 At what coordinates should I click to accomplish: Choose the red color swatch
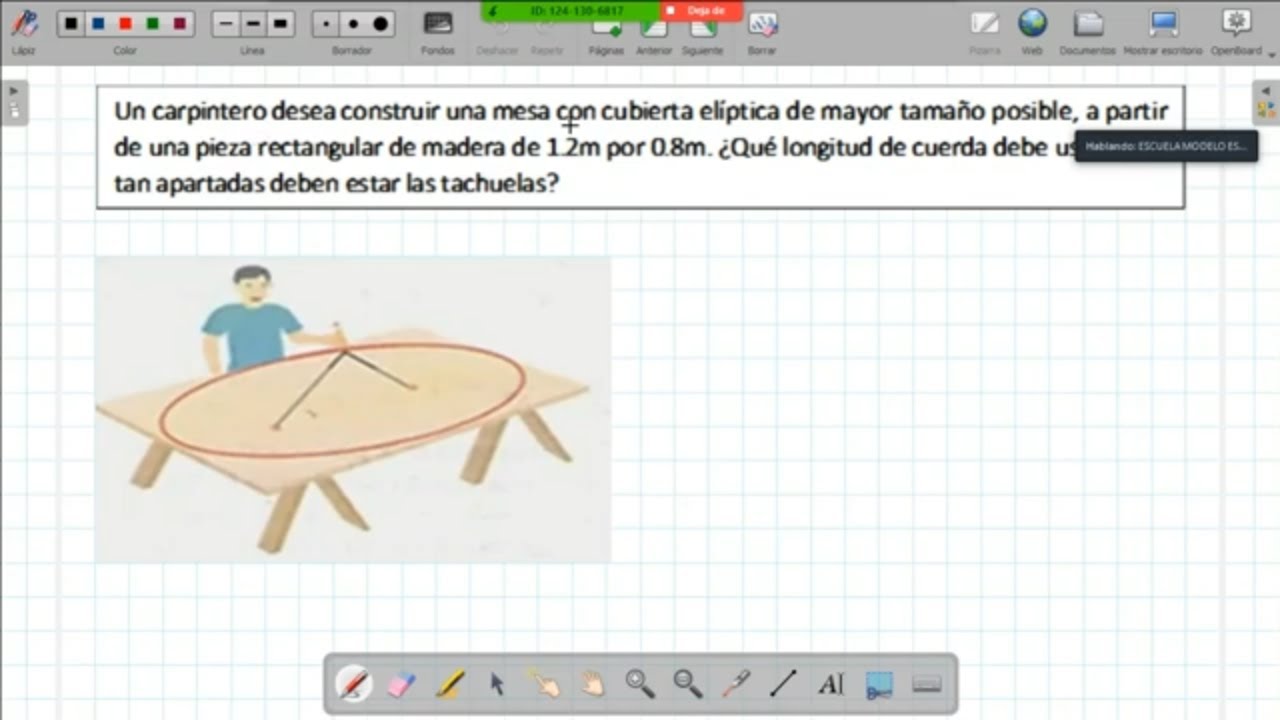point(125,23)
